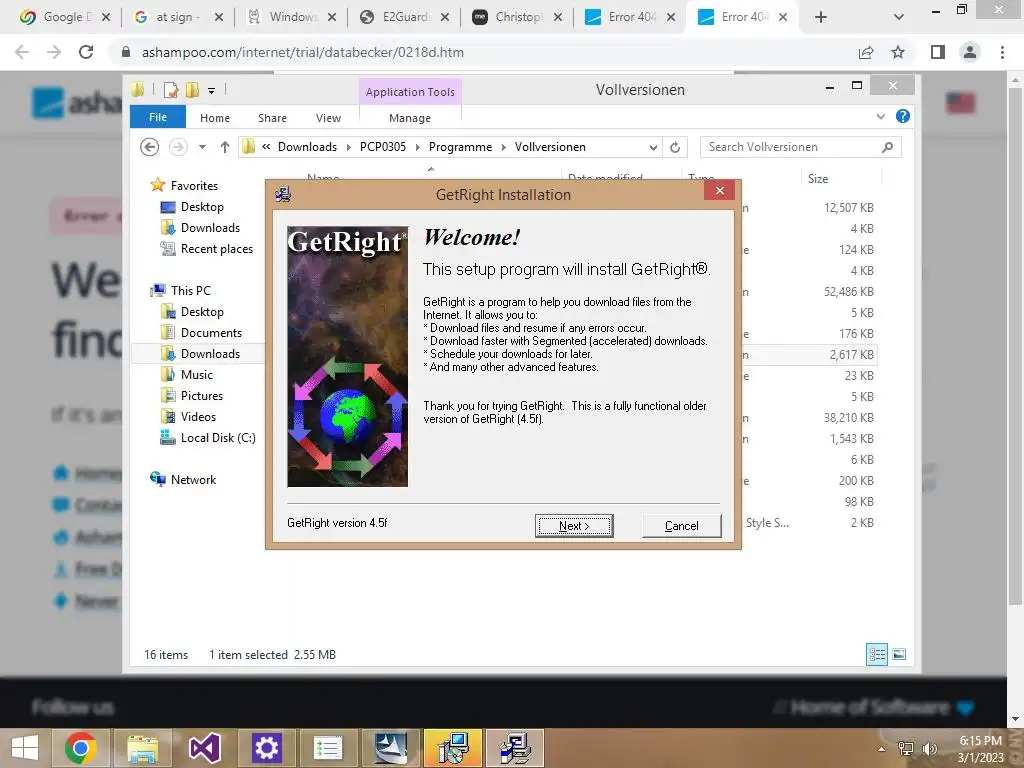Sort files by the Size column
Image resolution: width=1024 pixels, height=768 pixels.
tap(818, 179)
